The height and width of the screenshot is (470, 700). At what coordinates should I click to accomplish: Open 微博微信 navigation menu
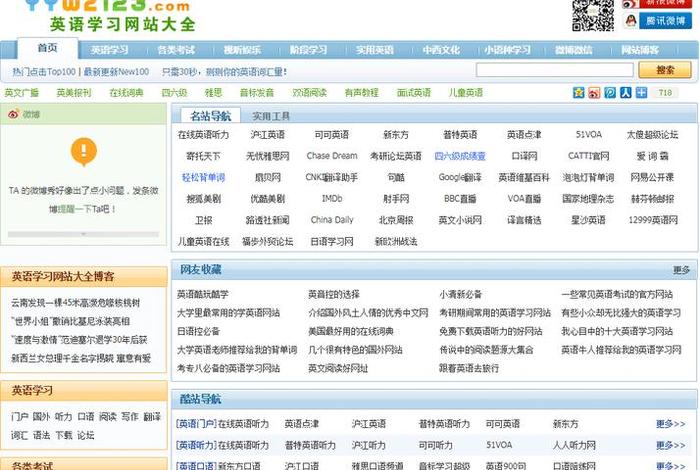pyautogui.click(x=574, y=50)
